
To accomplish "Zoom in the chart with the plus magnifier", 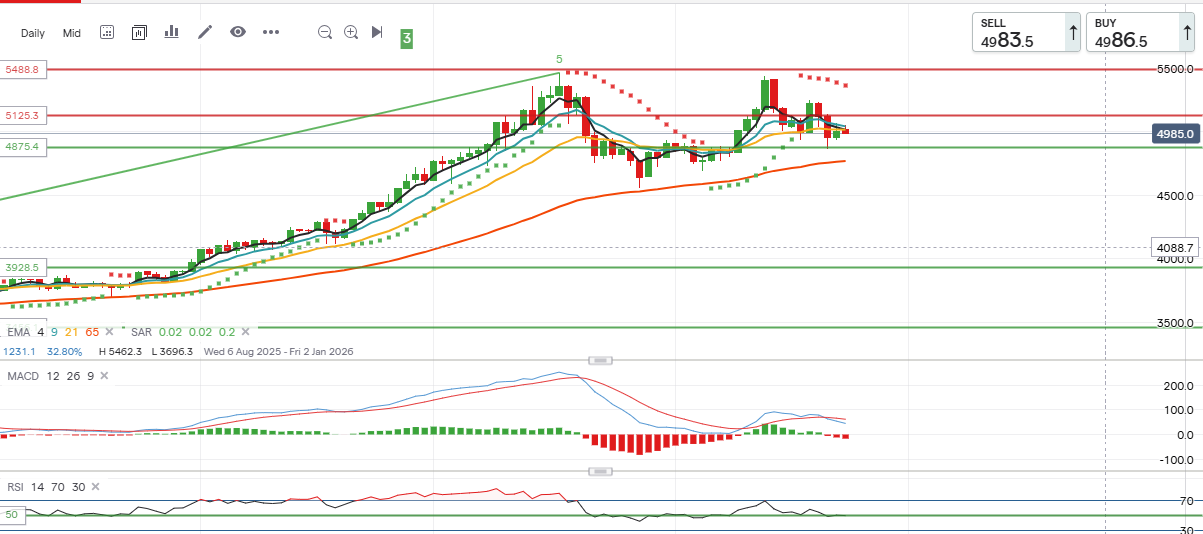I will pyautogui.click(x=351, y=32).
